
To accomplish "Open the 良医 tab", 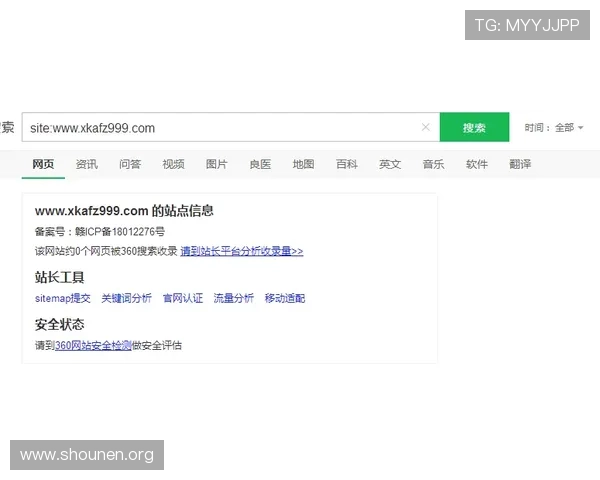I will 260,164.
